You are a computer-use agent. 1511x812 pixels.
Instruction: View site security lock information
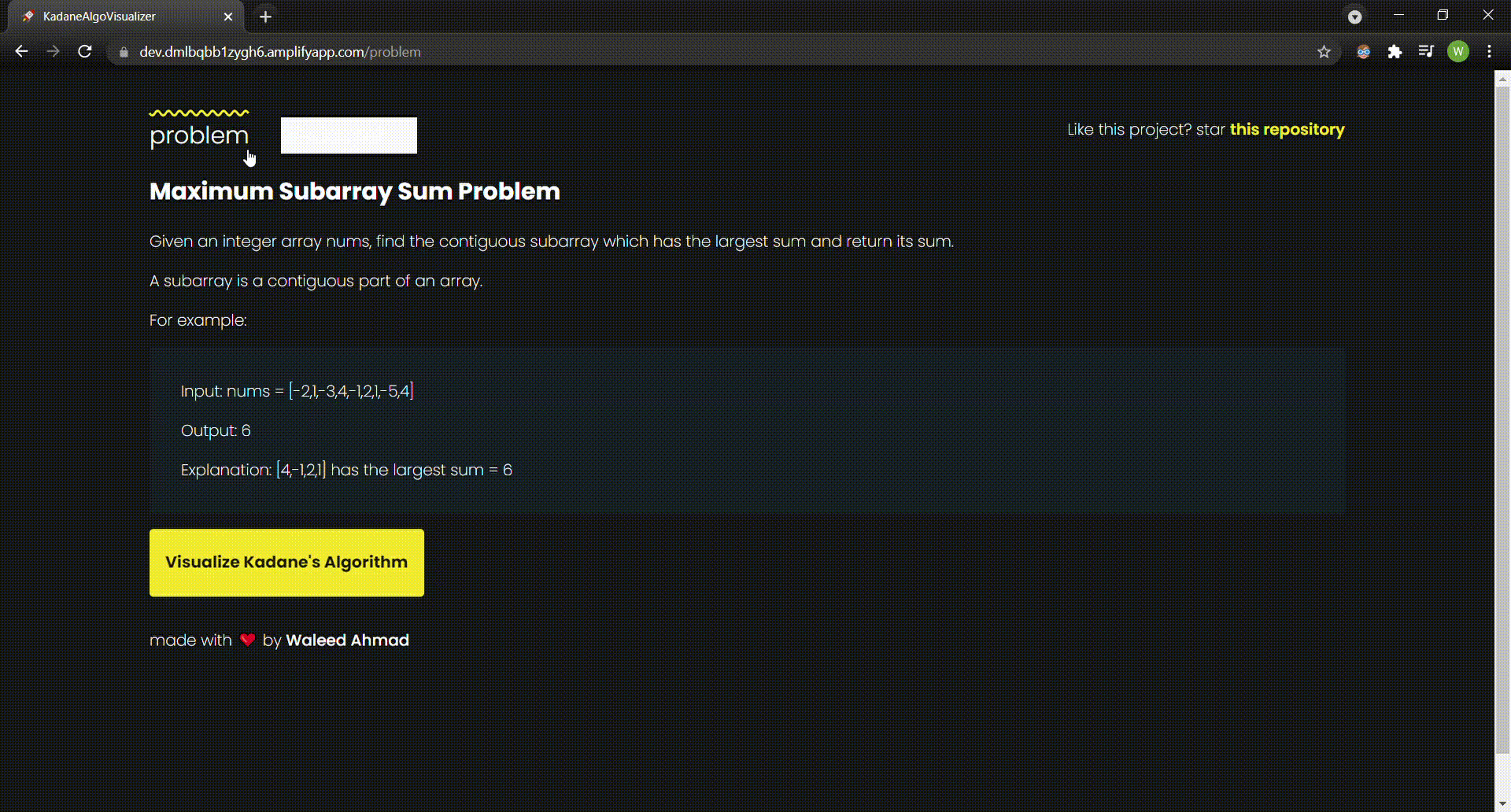point(124,53)
